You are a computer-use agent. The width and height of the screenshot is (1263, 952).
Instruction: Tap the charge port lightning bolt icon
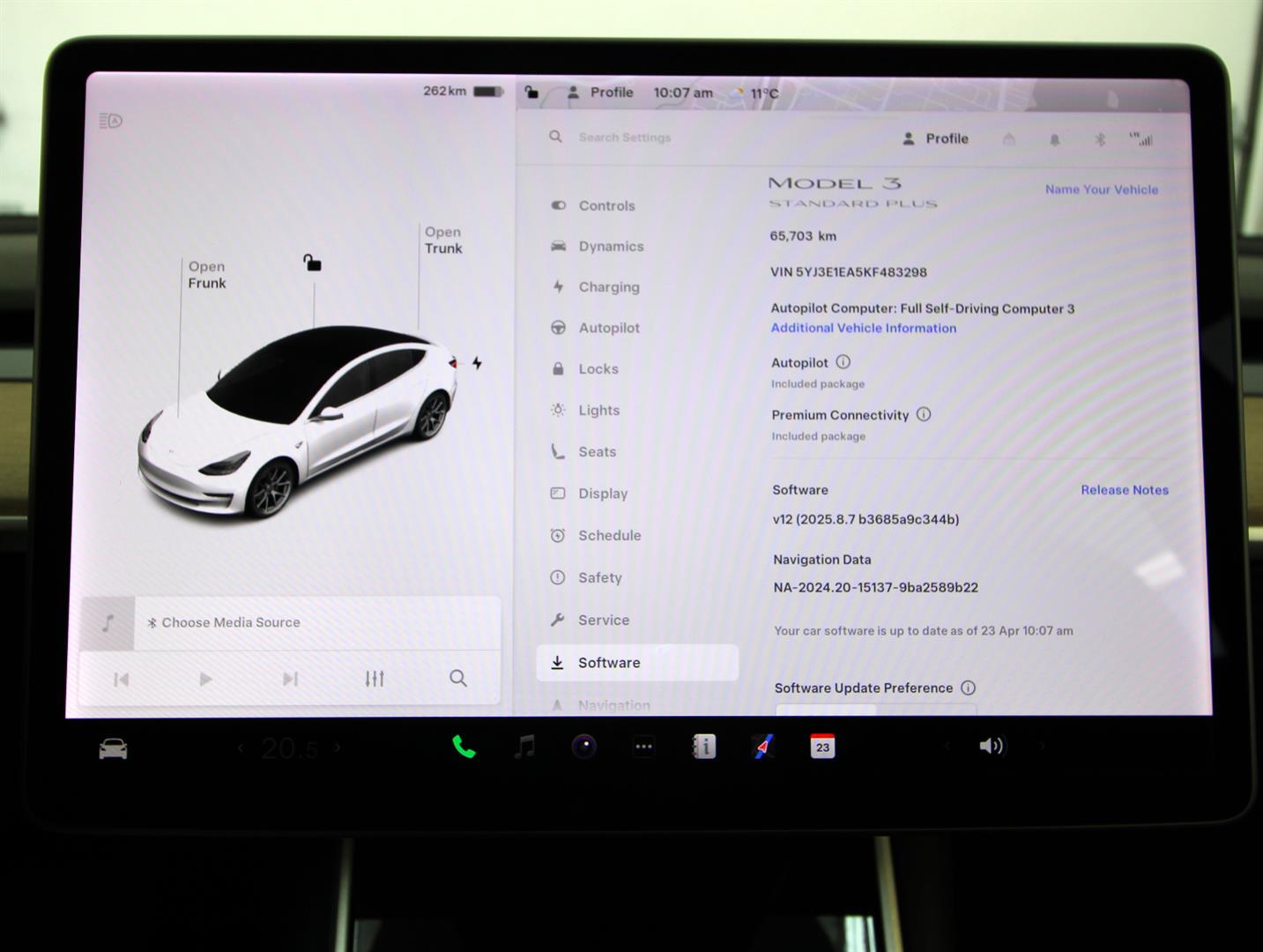click(477, 363)
